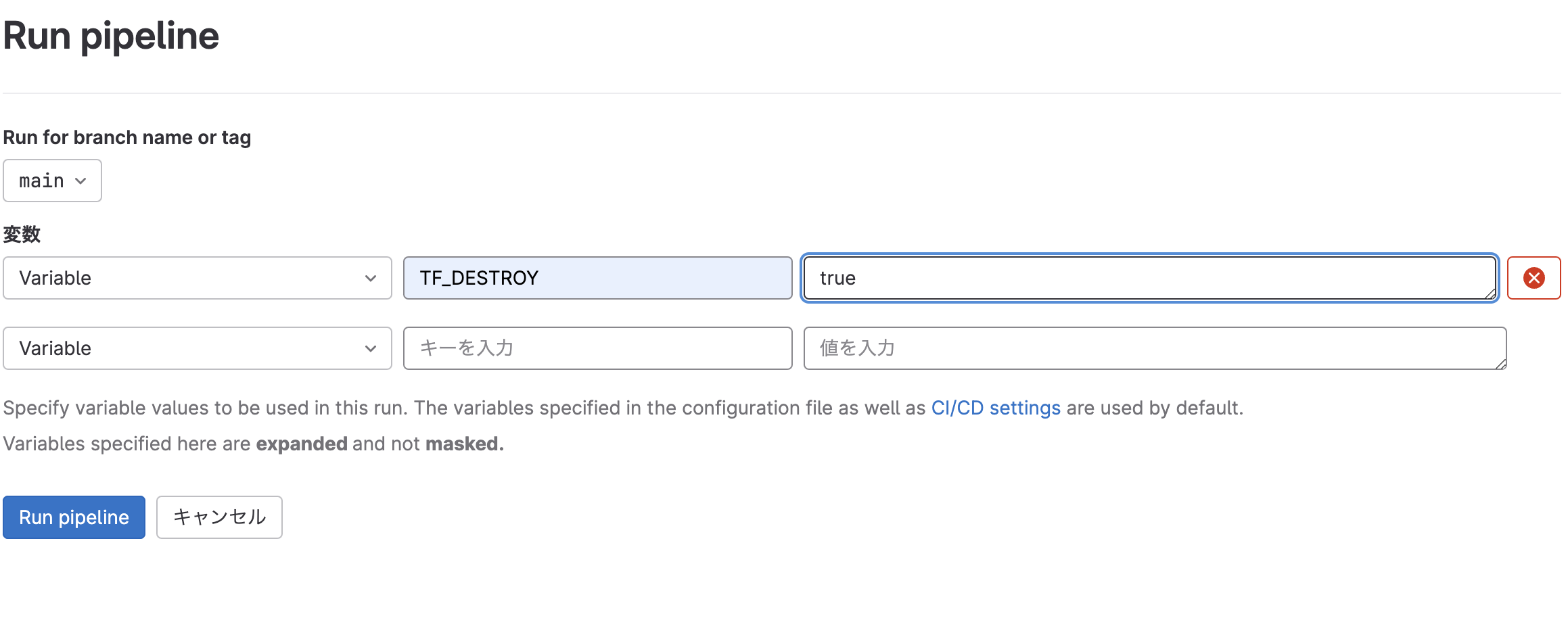Focus the value field containing true
Screen dimensions: 1568x637
1150,278
